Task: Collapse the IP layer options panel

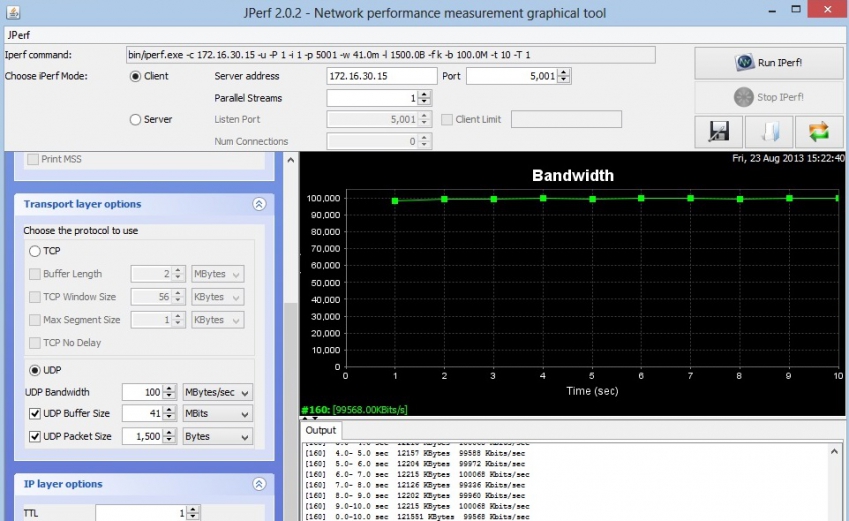Action: point(259,484)
